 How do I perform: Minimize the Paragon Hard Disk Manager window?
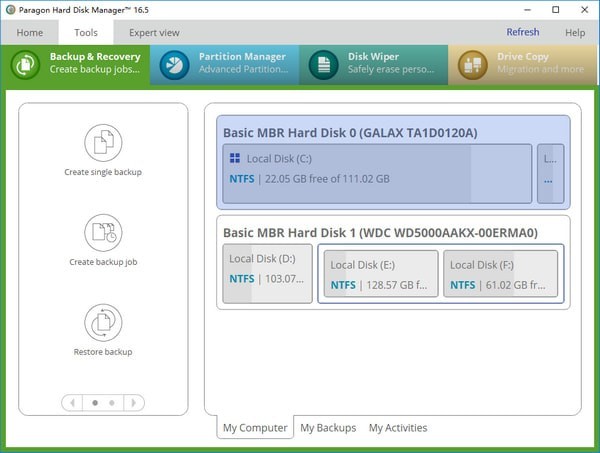[528, 10]
